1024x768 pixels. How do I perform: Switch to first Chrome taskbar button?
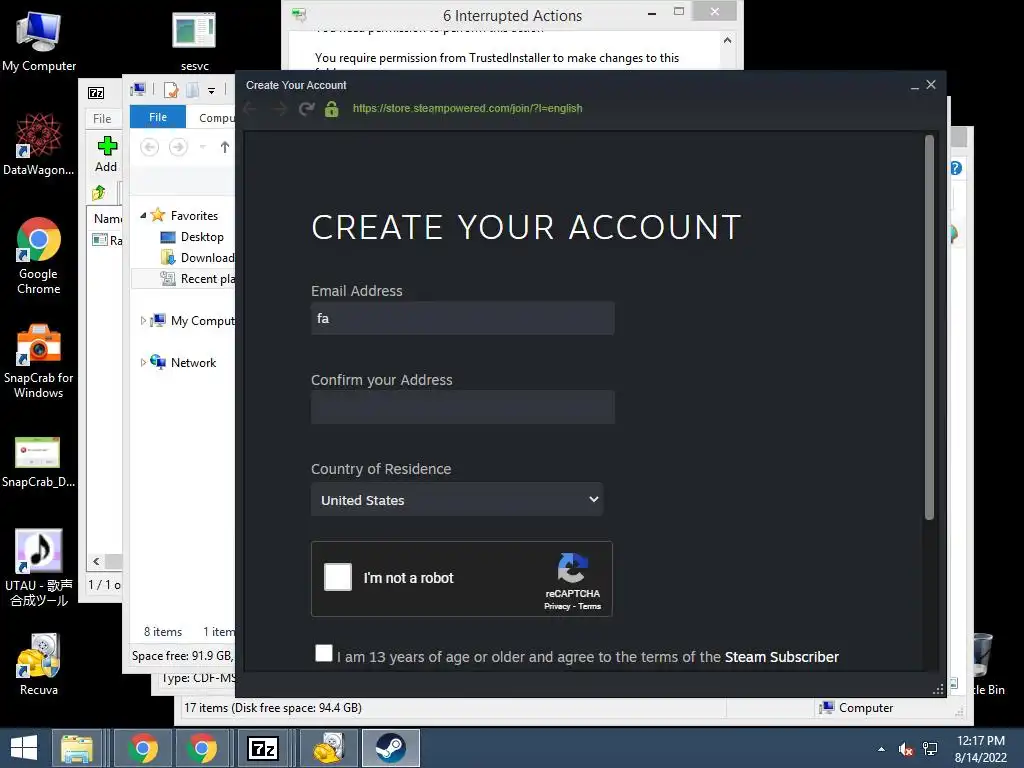click(143, 748)
